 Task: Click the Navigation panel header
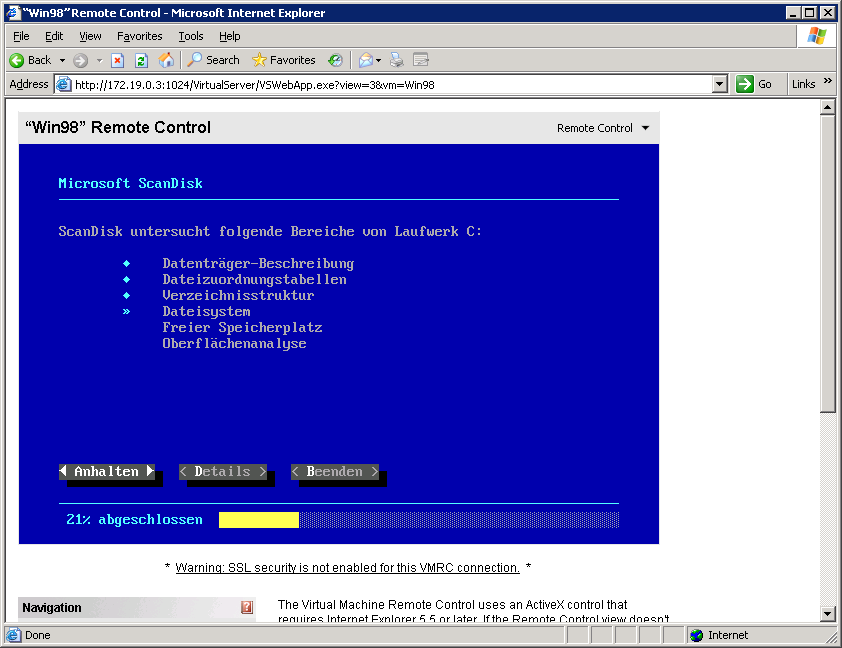(x=137, y=608)
